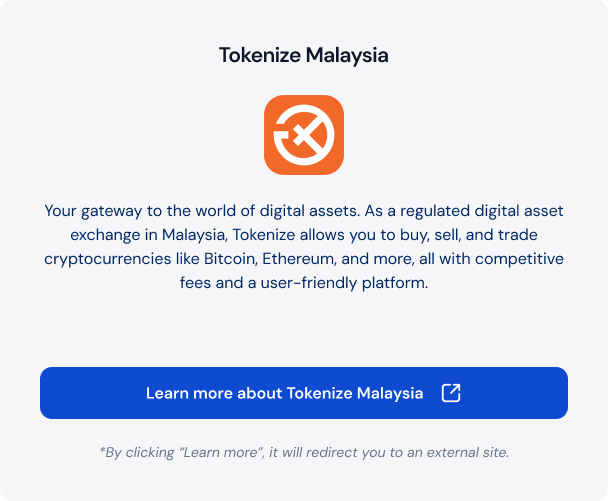
Task: Click the white circular X symbol in logo
Action: 304,135
